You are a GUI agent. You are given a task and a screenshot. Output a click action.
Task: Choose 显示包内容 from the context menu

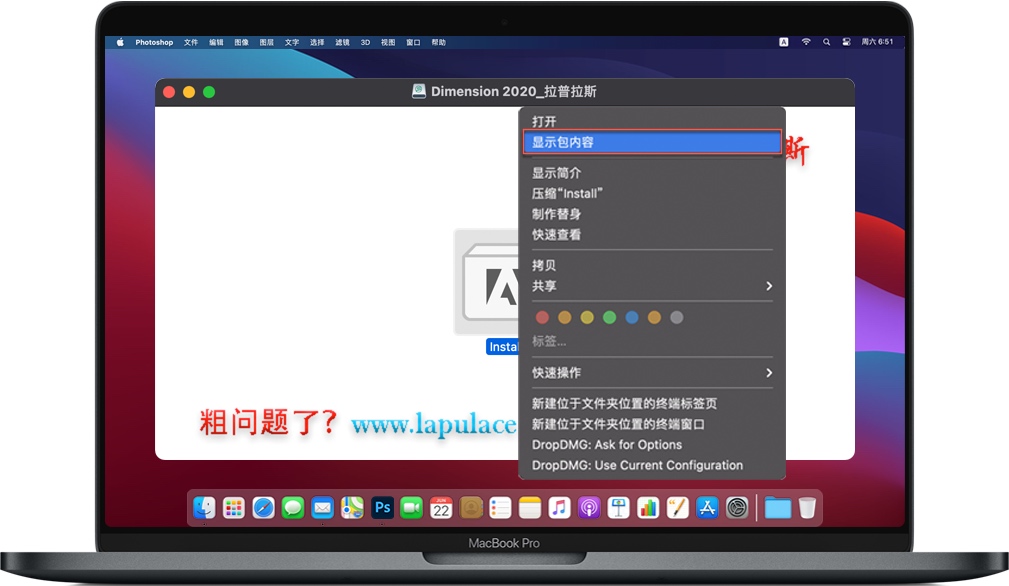(x=652, y=141)
